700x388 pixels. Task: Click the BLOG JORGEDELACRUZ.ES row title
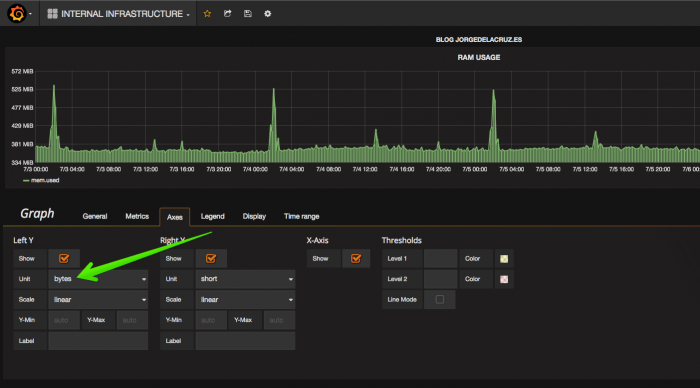pos(479,39)
